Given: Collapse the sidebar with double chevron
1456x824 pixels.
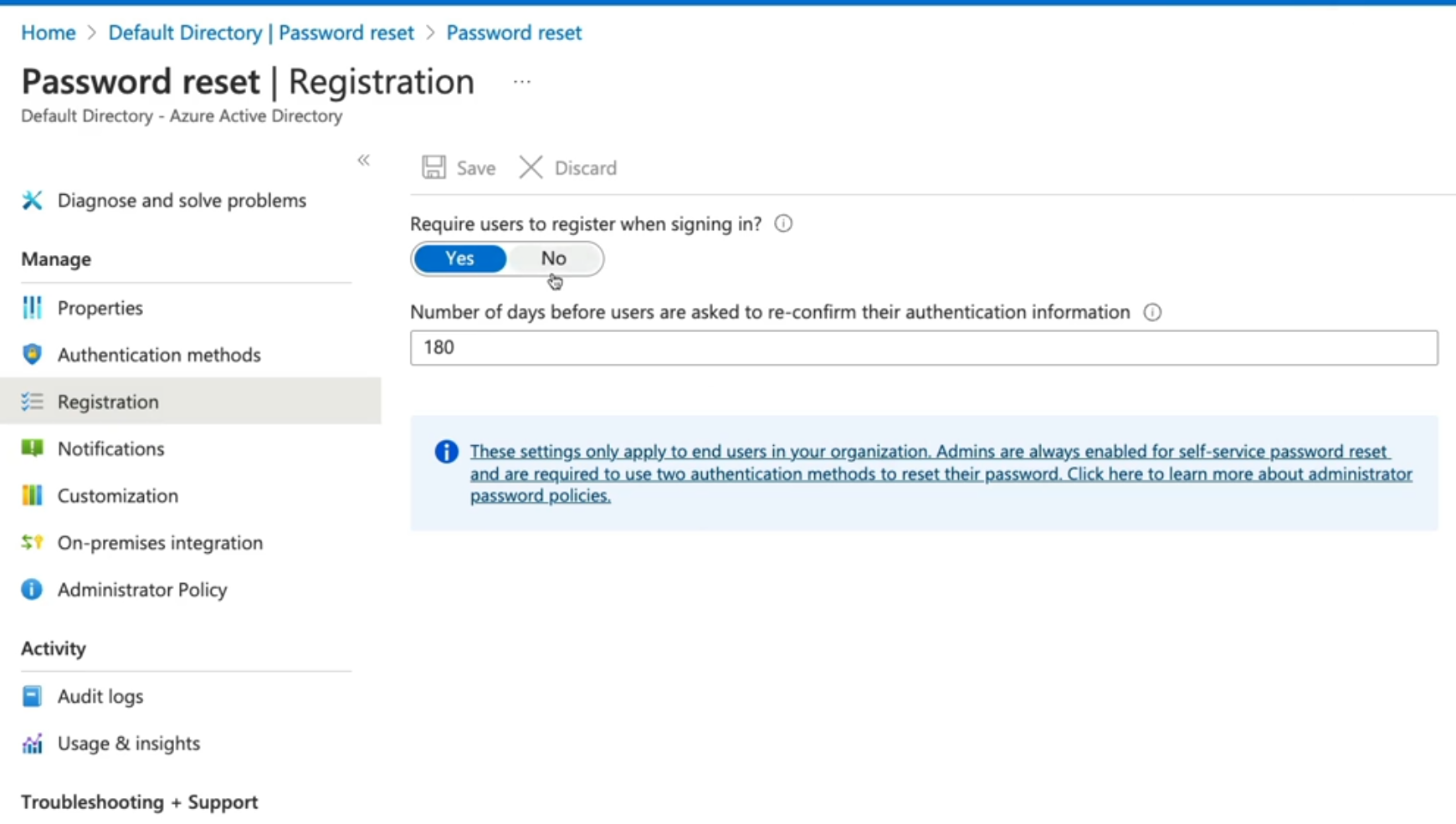Looking at the screenshot, I should 363,160.
